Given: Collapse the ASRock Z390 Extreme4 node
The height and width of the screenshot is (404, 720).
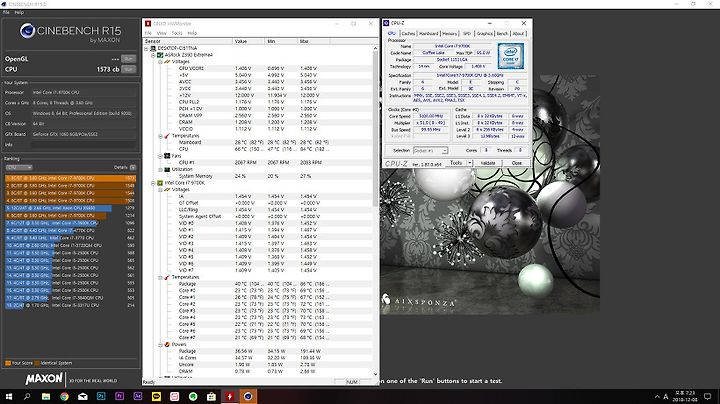Looking at the screenshot, I should pyautogui.click(x=153, y=55).
